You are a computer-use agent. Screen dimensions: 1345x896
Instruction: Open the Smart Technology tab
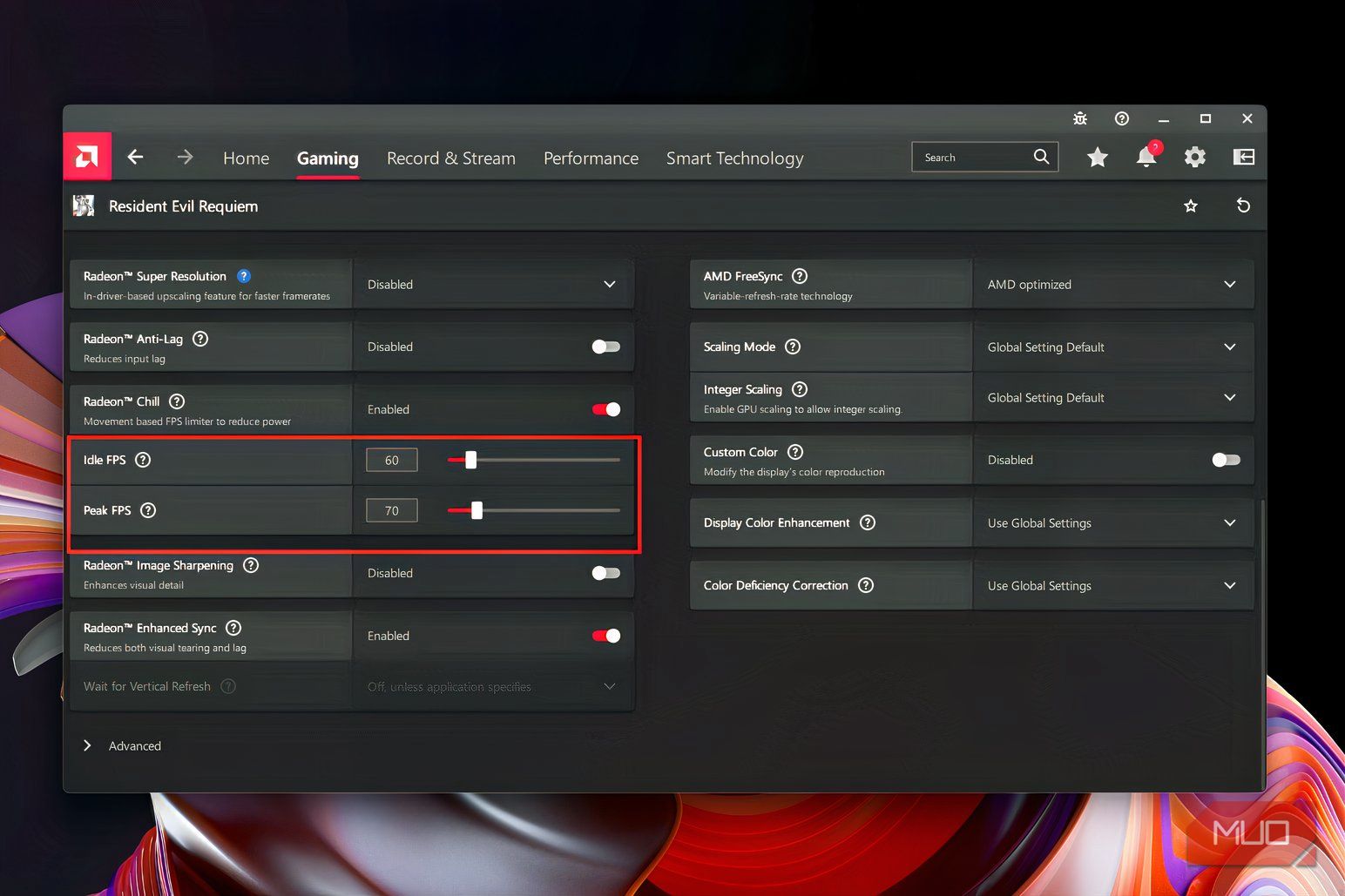pos(735,158)
